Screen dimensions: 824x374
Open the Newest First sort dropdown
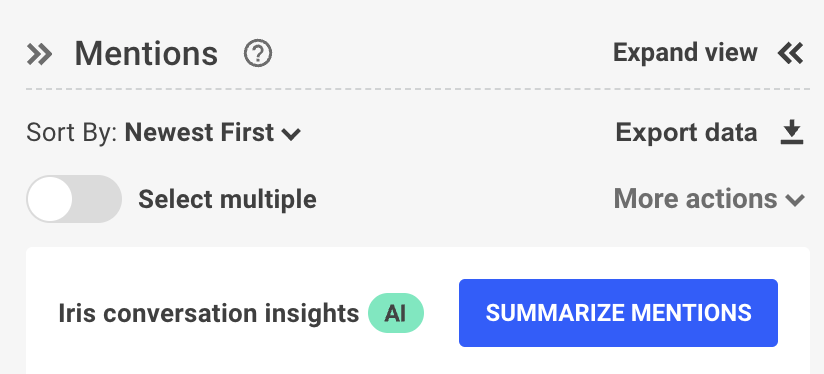(x=212, y=133)
